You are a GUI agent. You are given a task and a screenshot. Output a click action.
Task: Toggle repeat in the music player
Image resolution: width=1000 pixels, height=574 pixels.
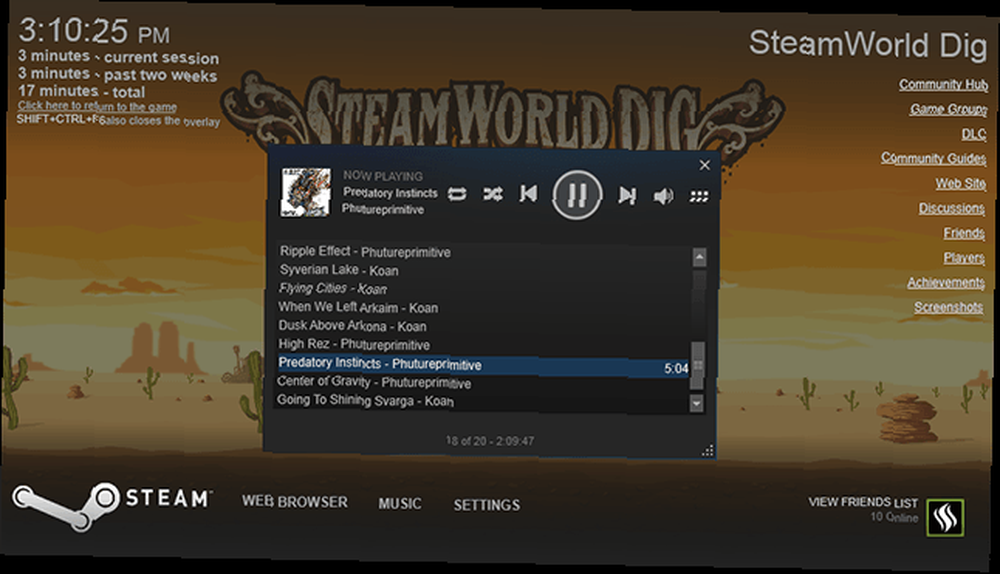pos(457,194)
